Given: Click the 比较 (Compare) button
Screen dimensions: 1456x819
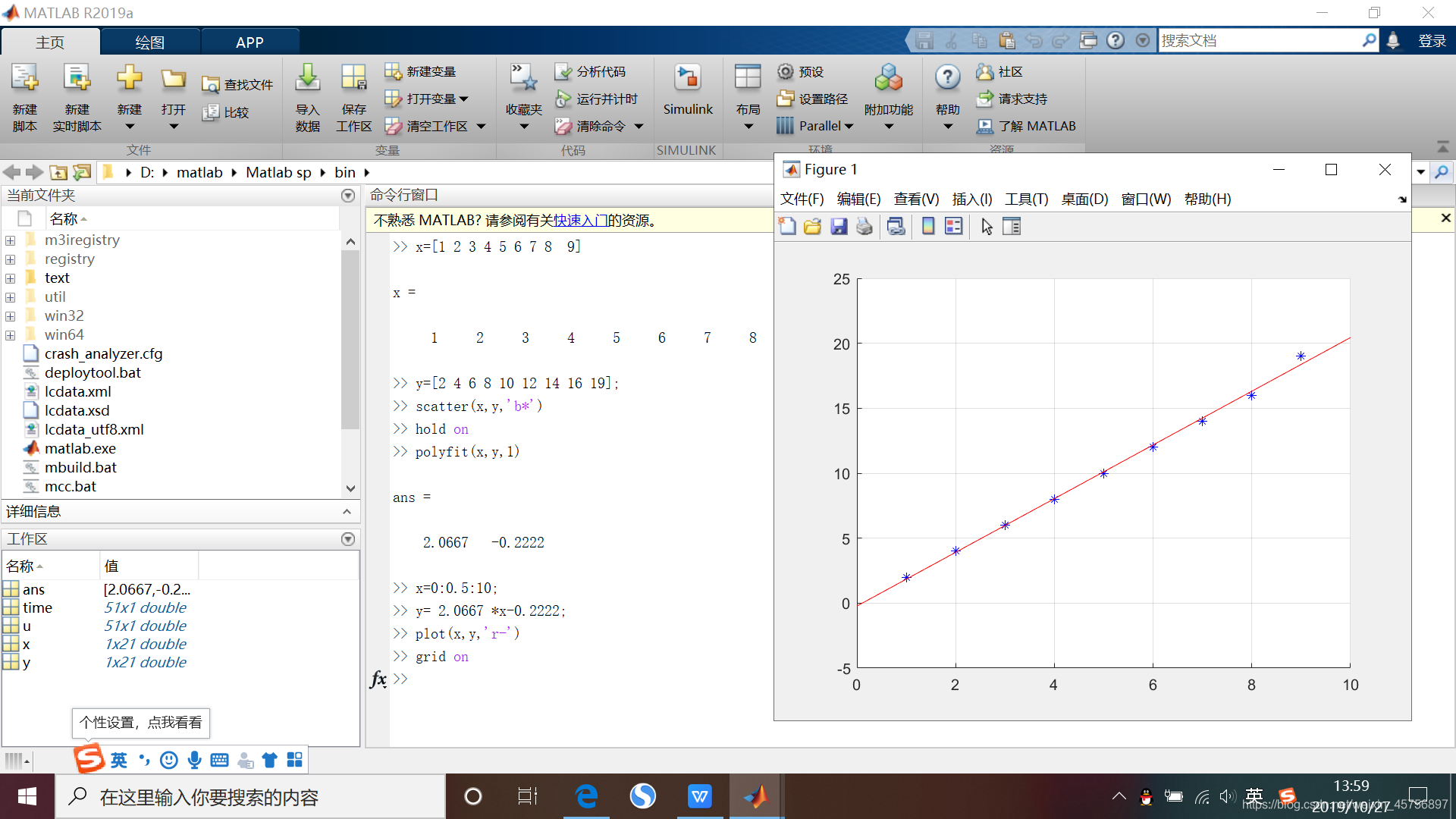Looking at the screenshot, I should (x=226, y=112).
